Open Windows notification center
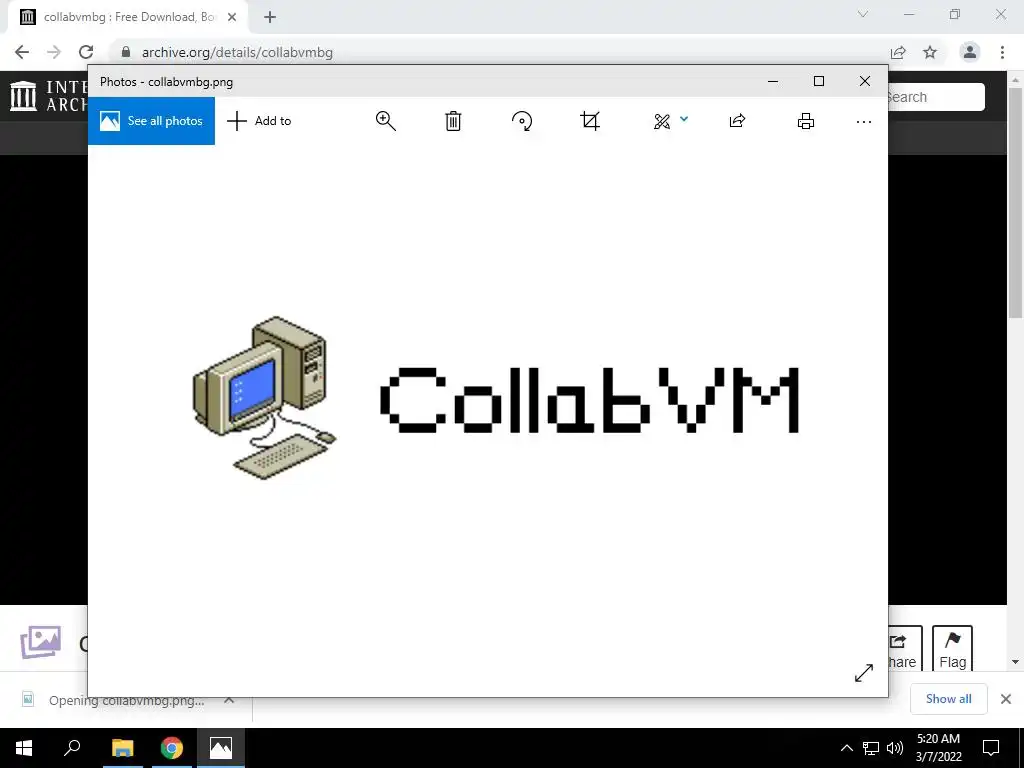This screenshot has height=768, width=1024. 991,748
